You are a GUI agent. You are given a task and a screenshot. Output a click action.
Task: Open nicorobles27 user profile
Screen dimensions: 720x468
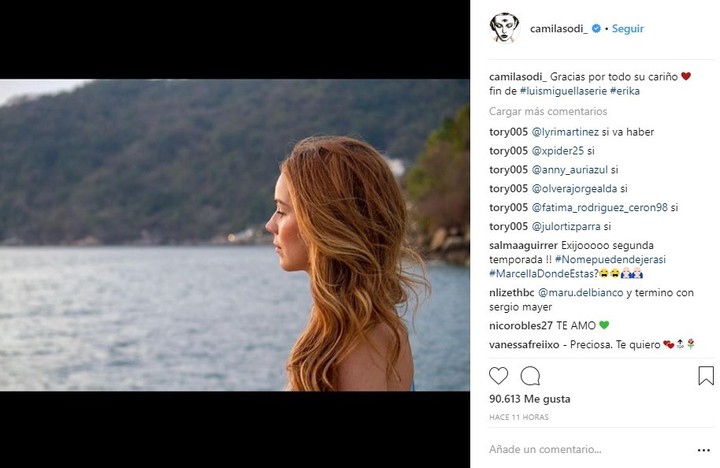click(x=522, y=325)
